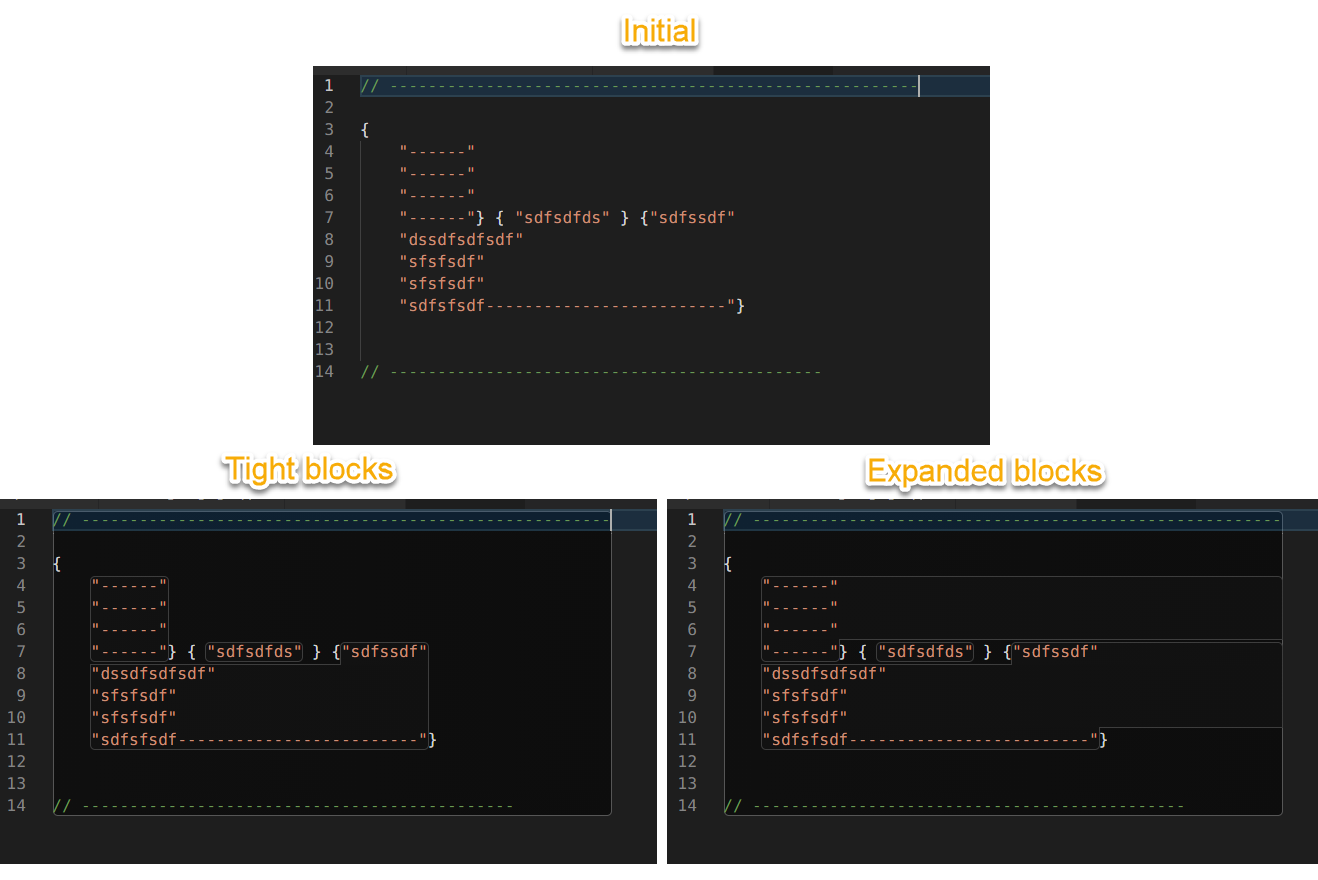Click the highlighted comment on line 1, Initial view
The height and width of the screenshot is (880, 1318).
click(x=640, y=85)
